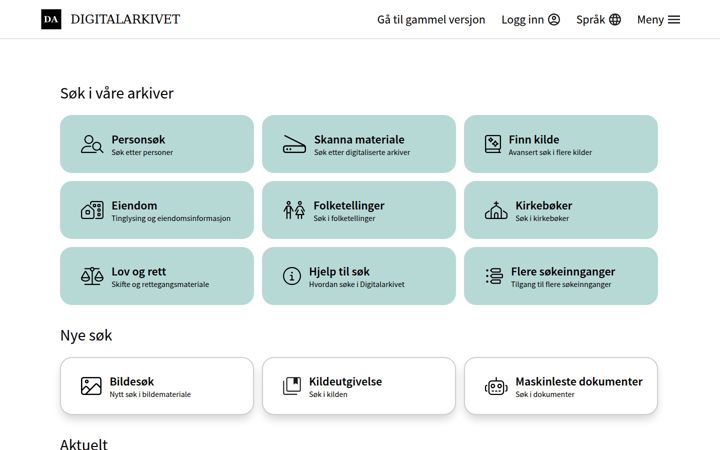Click the Kirkebøker church icon
Viewport: 720px width, 450px height.
pyautogui.click(x=496, y=210)
